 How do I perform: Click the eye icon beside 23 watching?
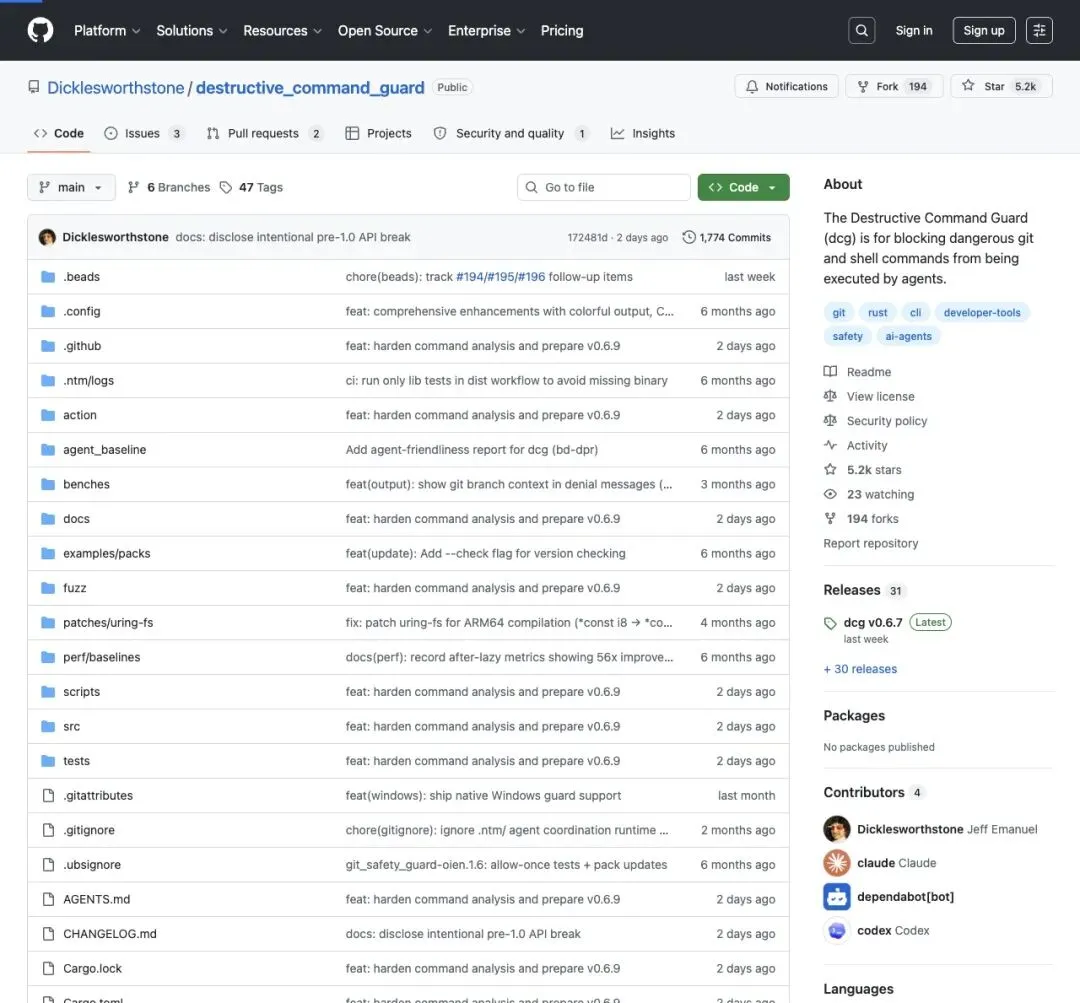click(830, 494)
